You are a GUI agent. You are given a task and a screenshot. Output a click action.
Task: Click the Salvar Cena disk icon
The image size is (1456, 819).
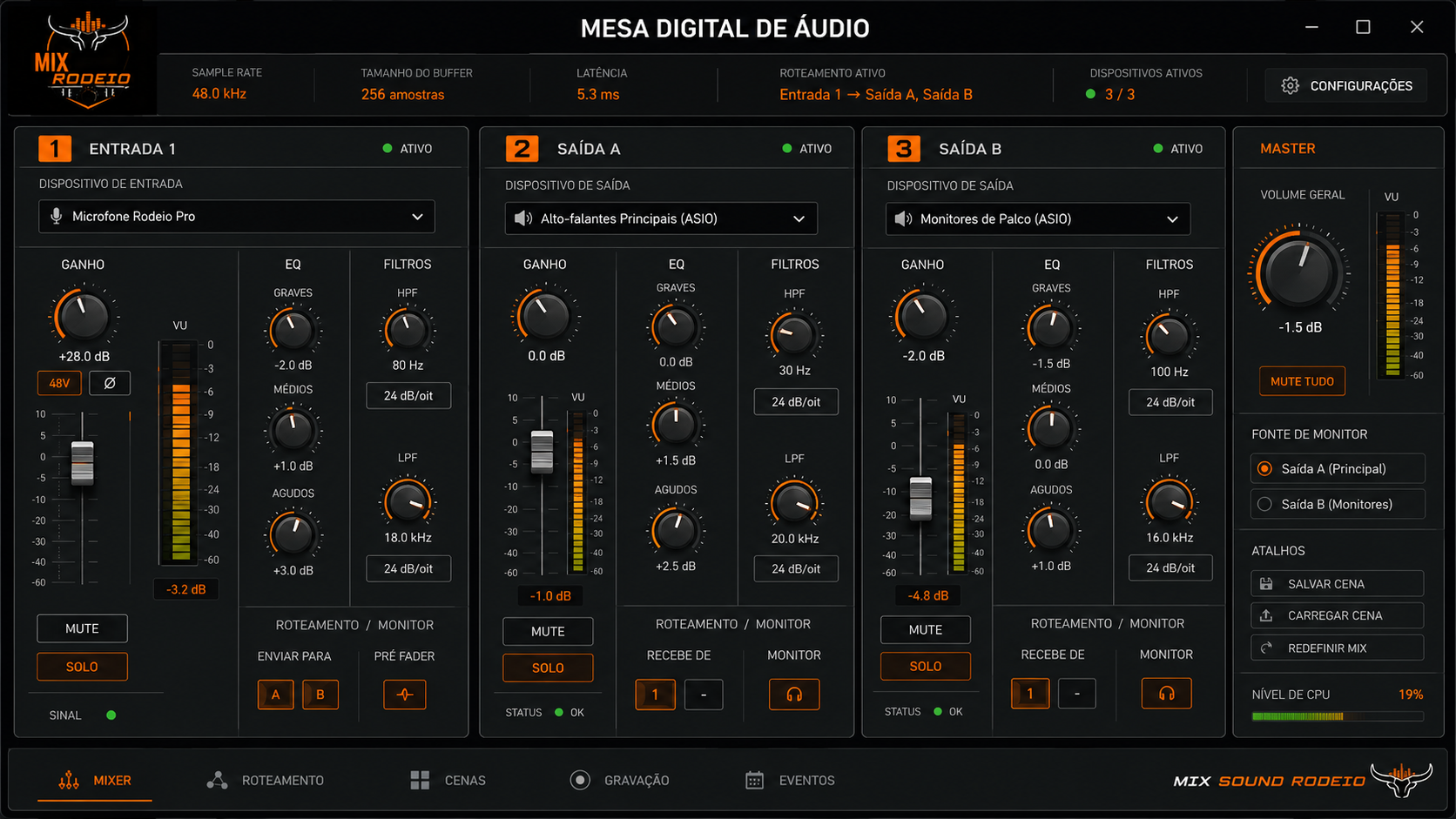(x=1267, y=584)
